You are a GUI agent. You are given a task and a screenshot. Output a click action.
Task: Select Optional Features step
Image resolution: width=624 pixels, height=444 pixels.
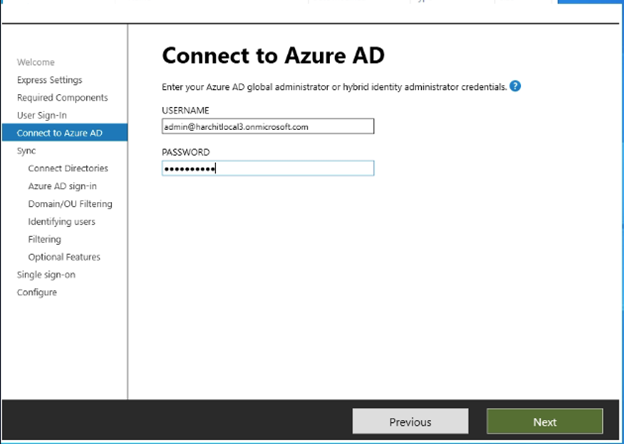64,257
